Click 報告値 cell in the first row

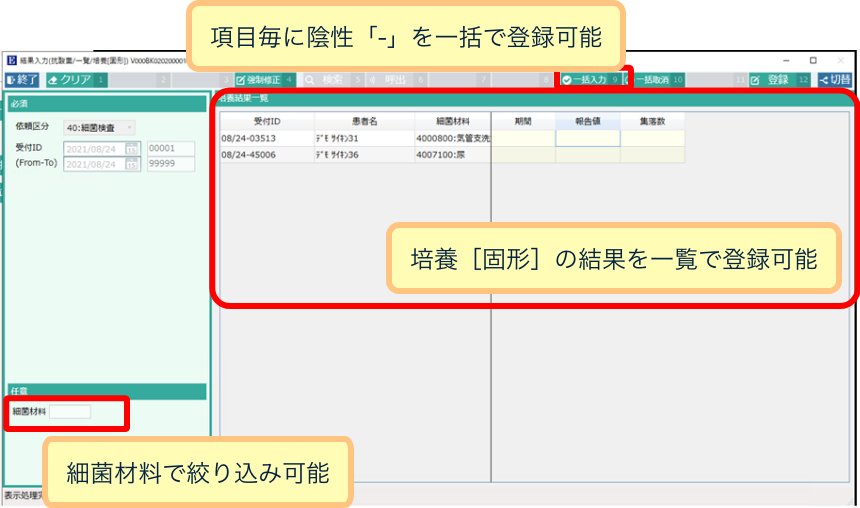coord(587,138)
